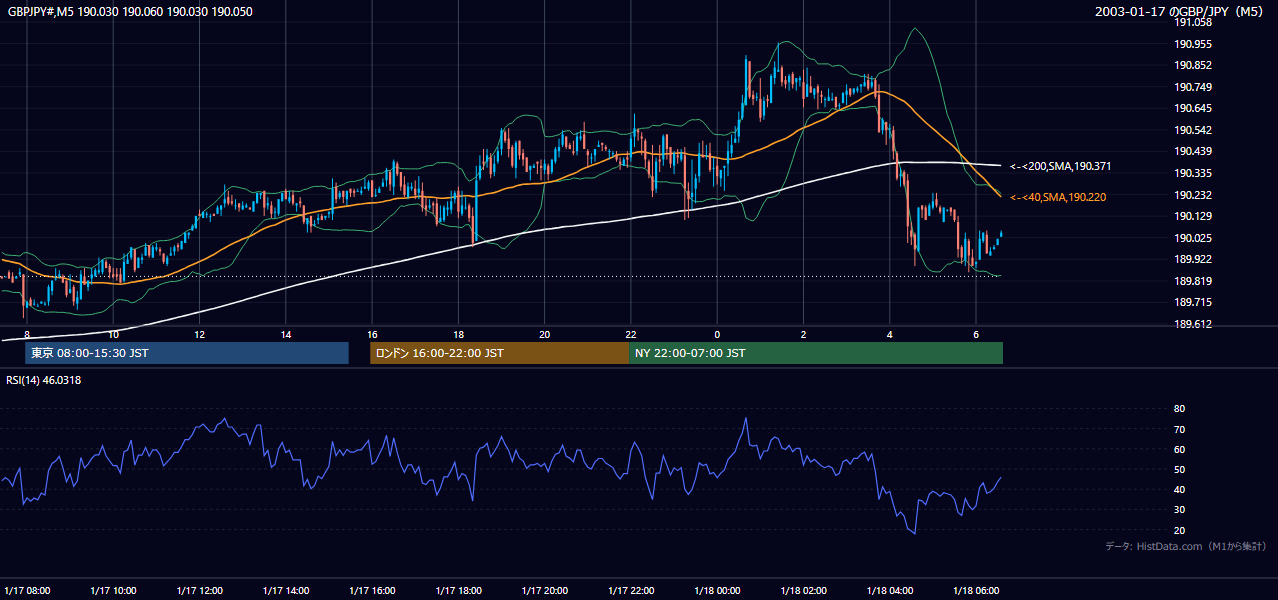
Task: Click RSI scale value 70
Action: coord(1179,429)
